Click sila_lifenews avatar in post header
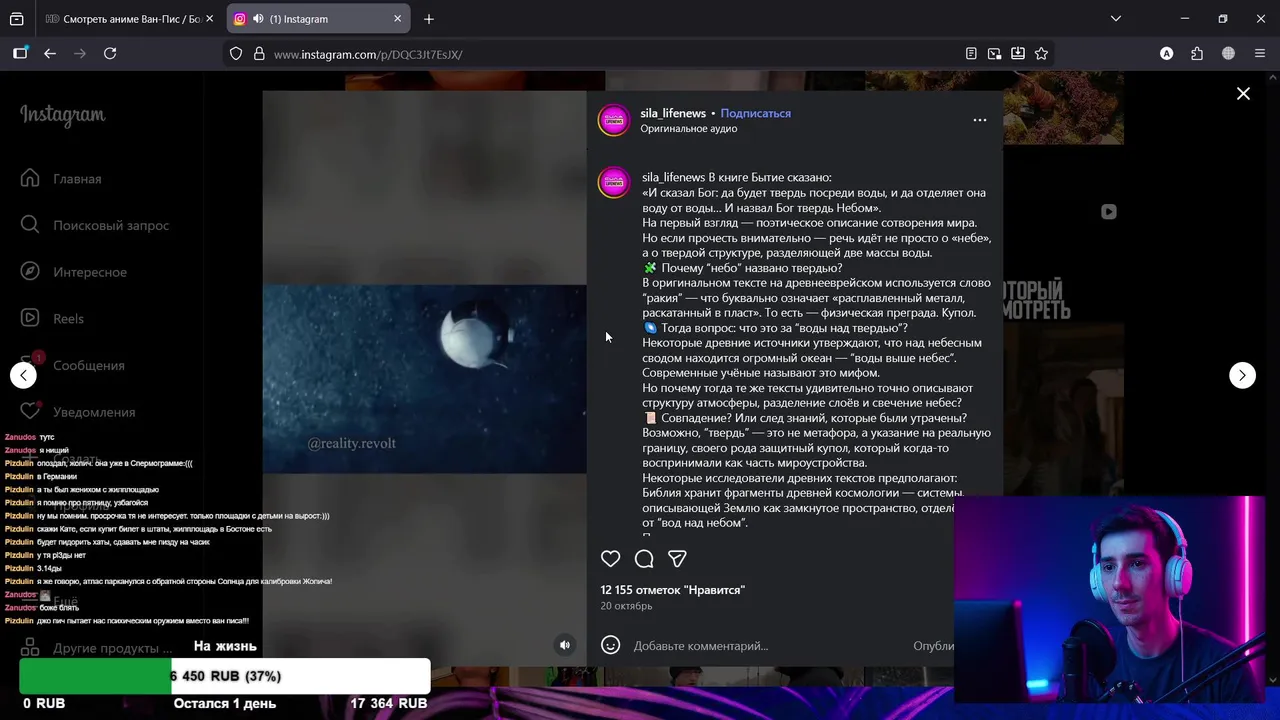 pyautogui.click(x=614, y=120)
